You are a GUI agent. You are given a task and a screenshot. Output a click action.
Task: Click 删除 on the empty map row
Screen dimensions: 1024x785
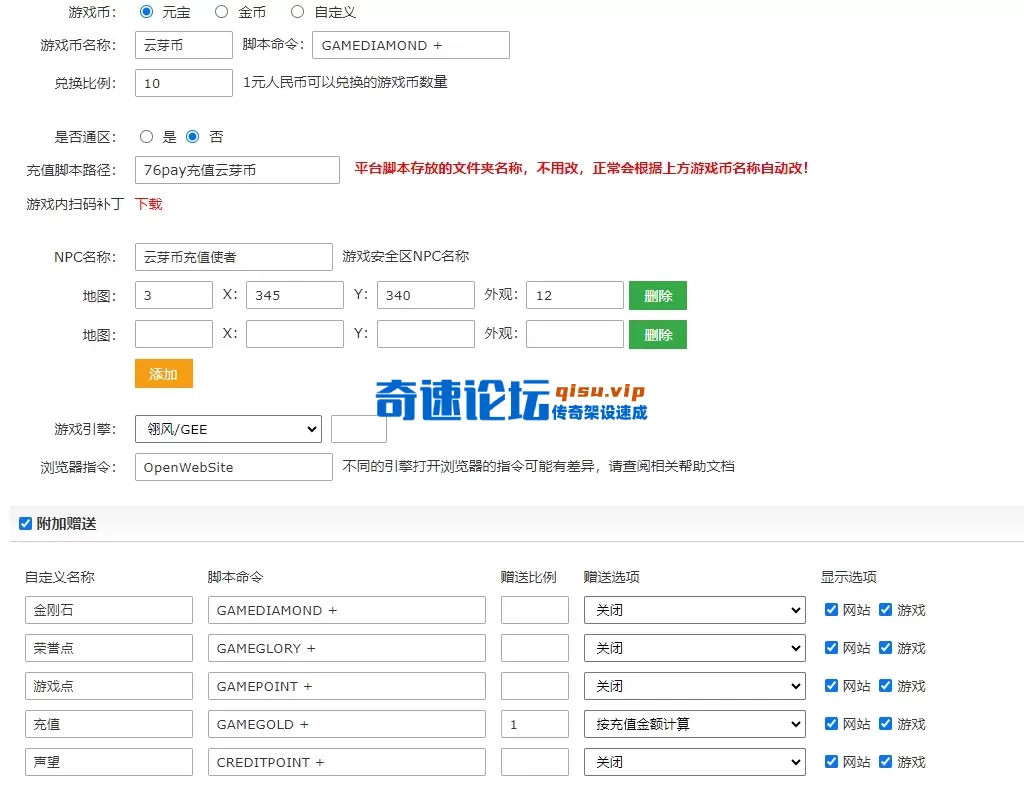point(657,334)
